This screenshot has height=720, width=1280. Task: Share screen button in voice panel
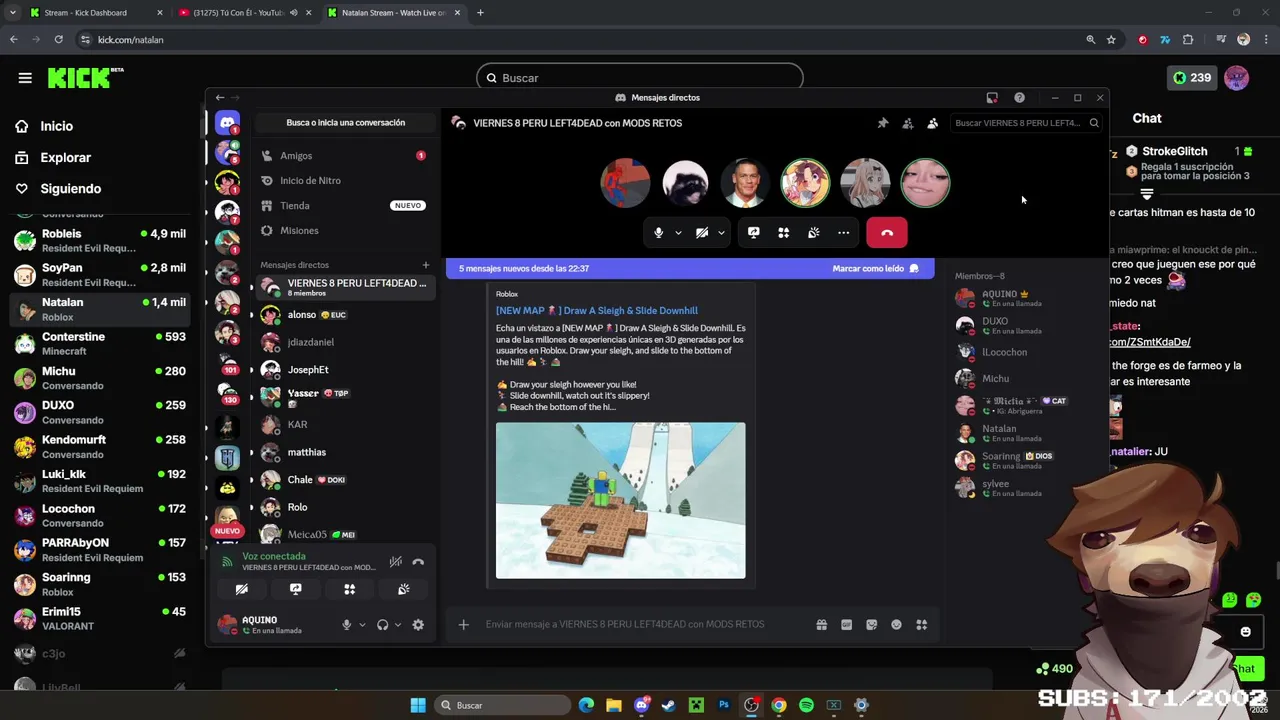[296, 590]
